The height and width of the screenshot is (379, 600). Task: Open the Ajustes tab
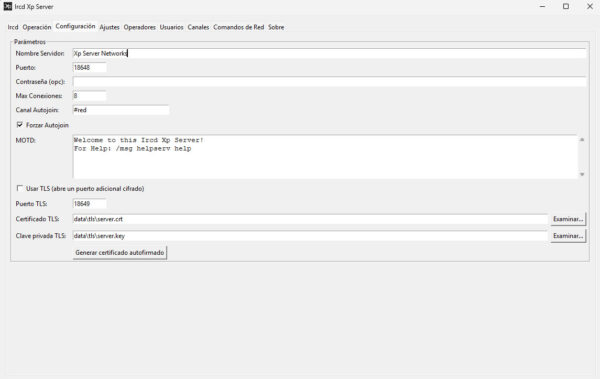tap(109, 27)
